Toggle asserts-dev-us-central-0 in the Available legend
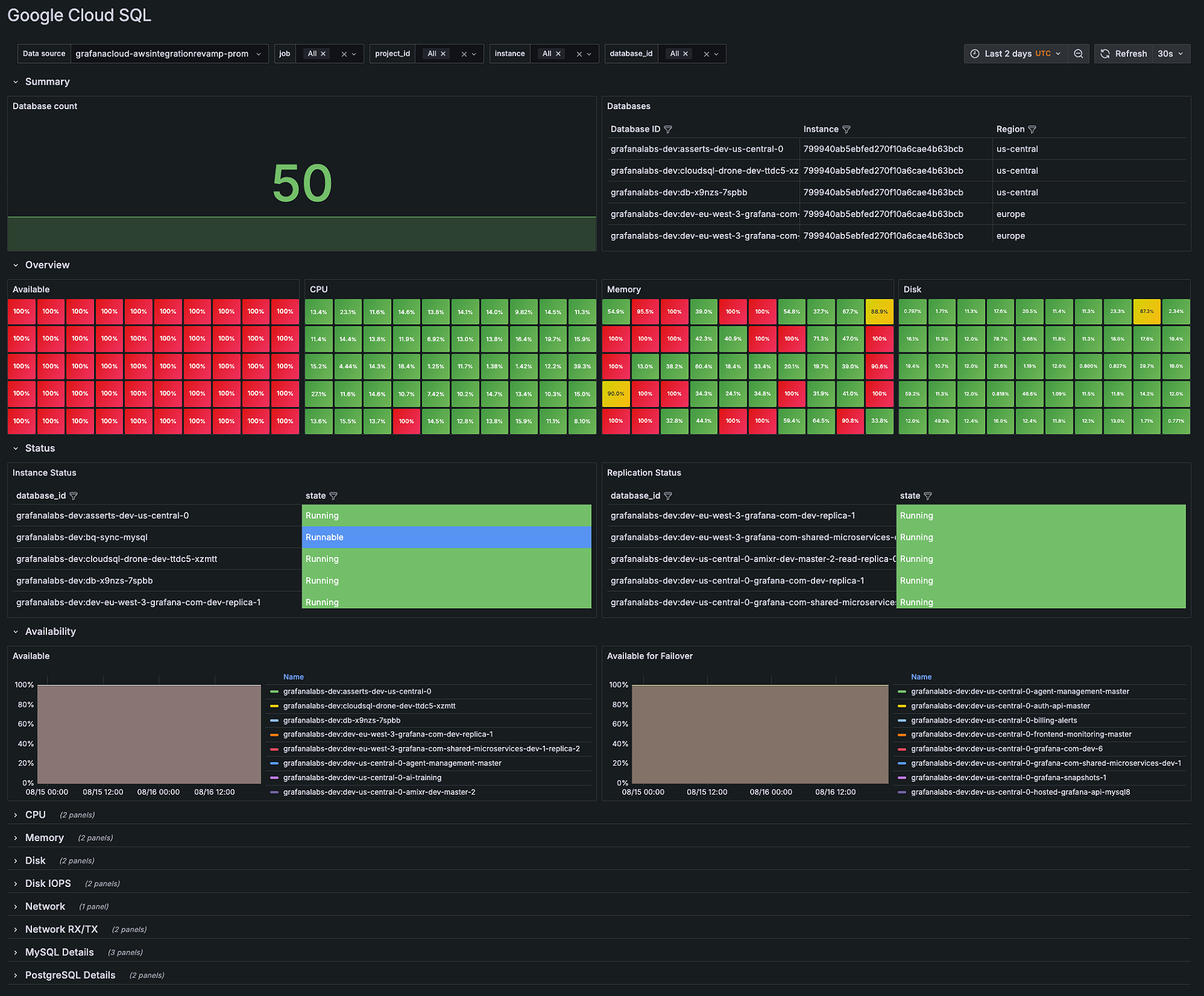Image resolution: width=1204 pixels, height=996 pixels. click(357, 691)
